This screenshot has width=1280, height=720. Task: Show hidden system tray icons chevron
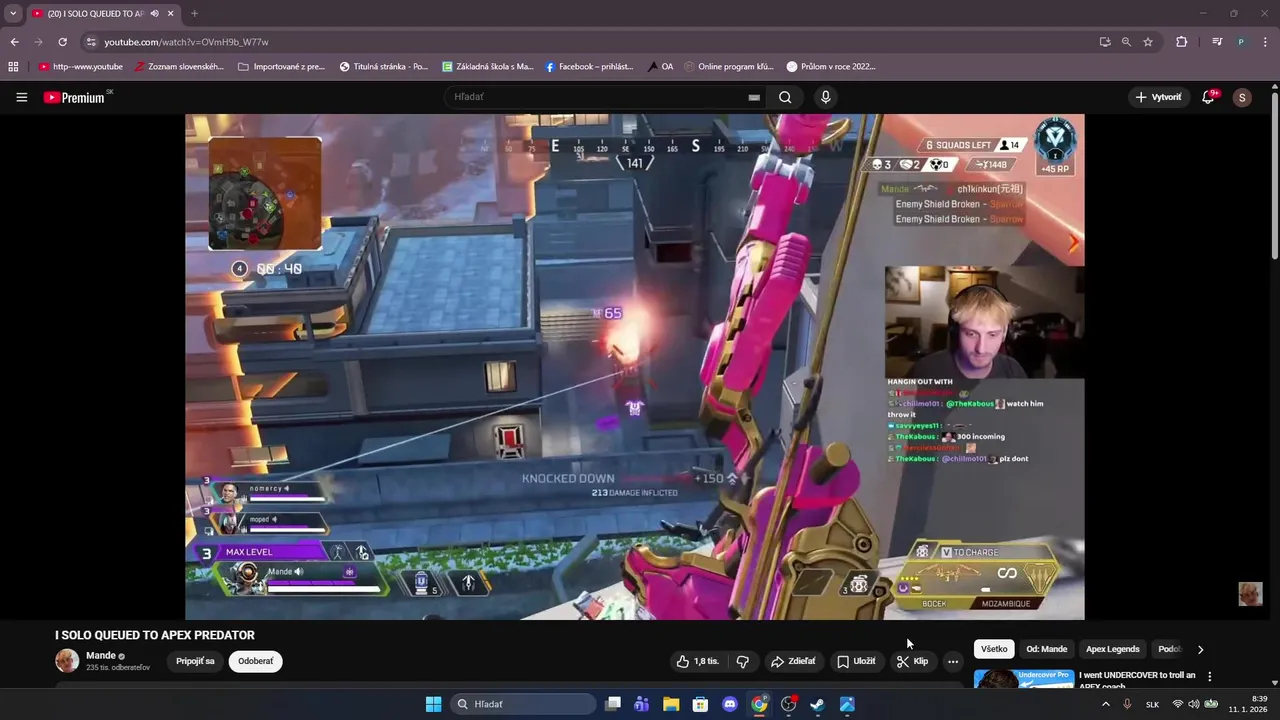[x=1105, y=704]
